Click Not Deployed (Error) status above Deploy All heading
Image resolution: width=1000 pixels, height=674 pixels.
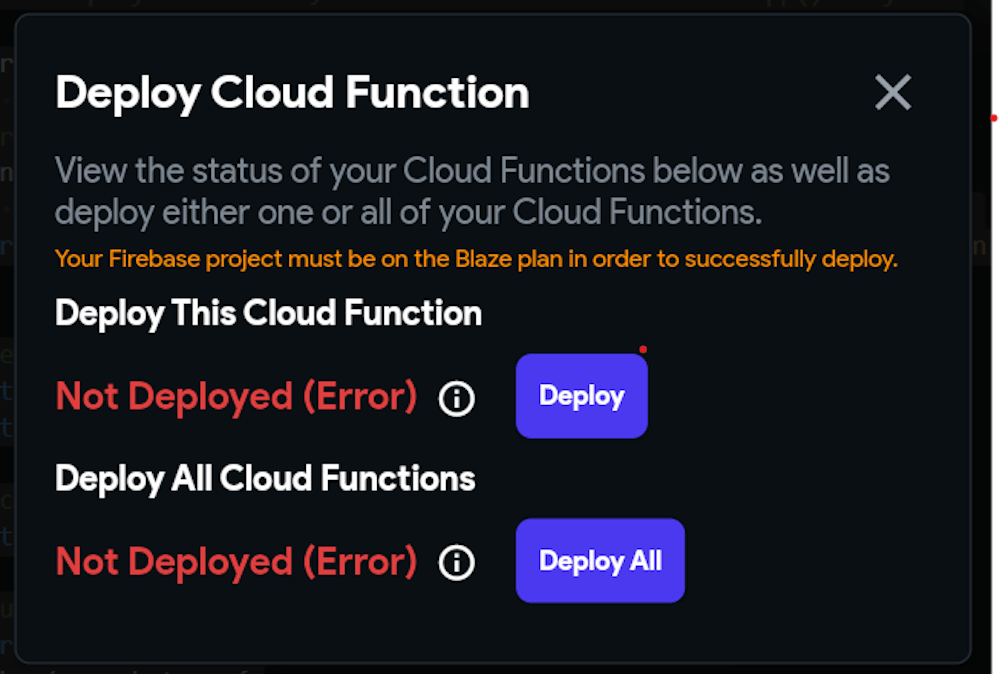click(236, 397)
